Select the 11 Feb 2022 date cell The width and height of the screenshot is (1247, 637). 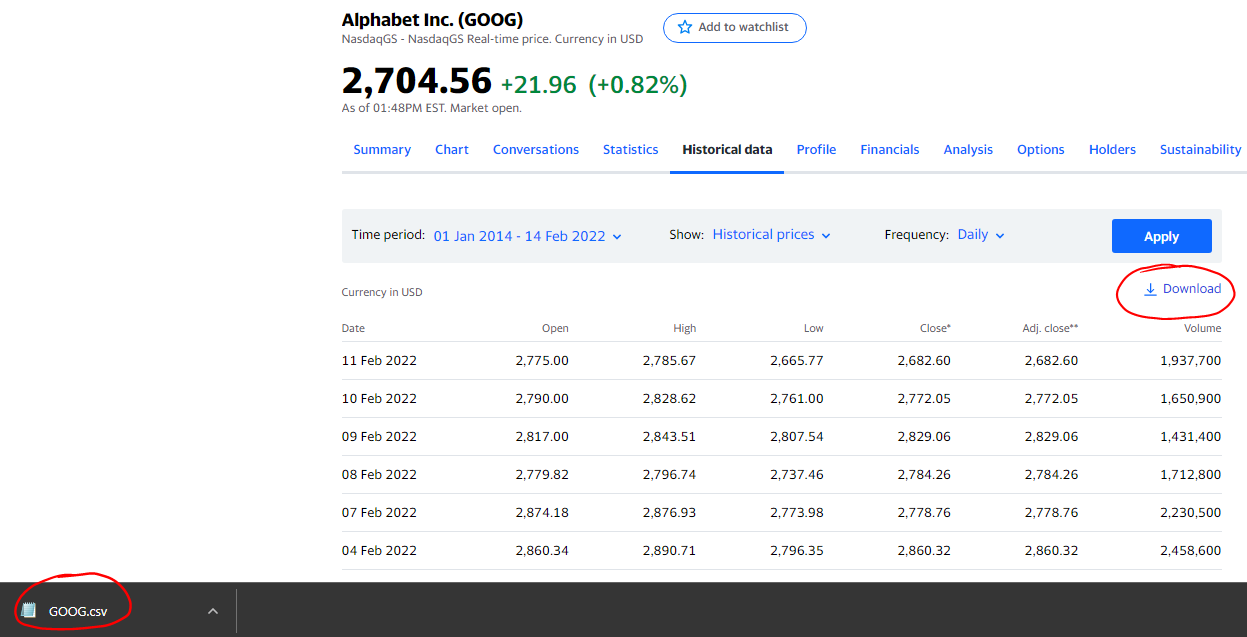(379, 361)
